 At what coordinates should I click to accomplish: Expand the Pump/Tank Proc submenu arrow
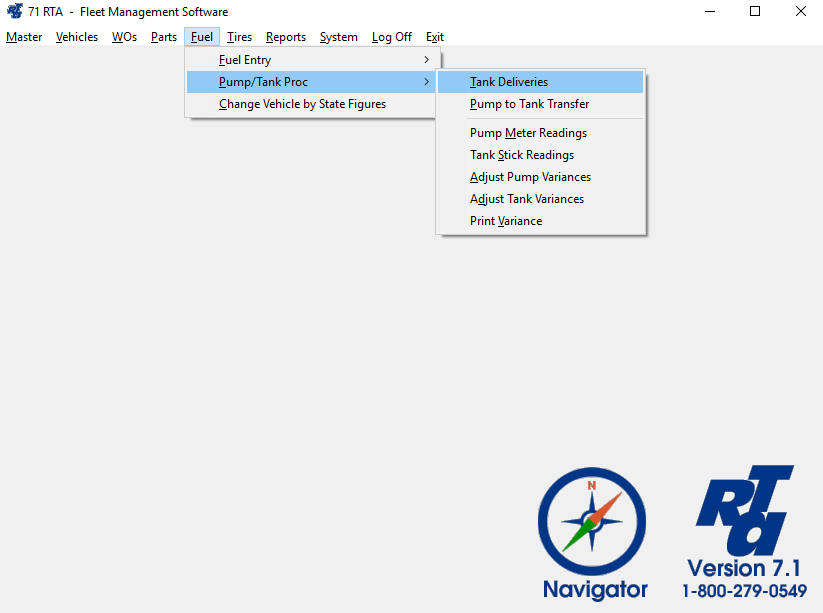tap(426, 82)
